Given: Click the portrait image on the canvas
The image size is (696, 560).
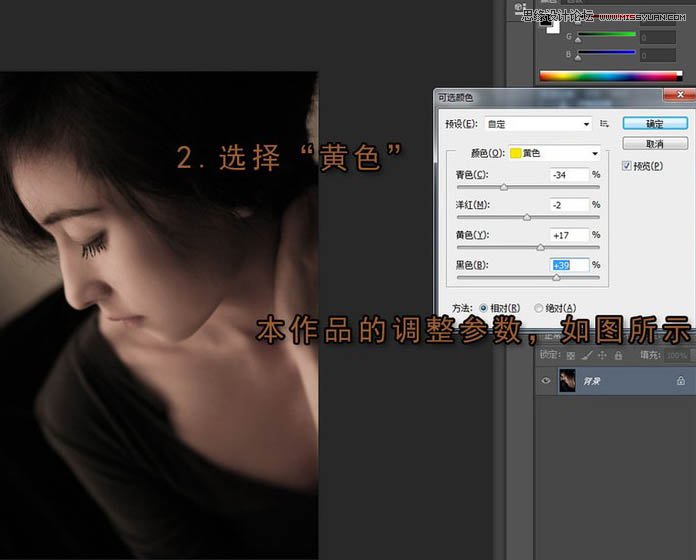Looking at the screenshot, I should pos(159,315).
